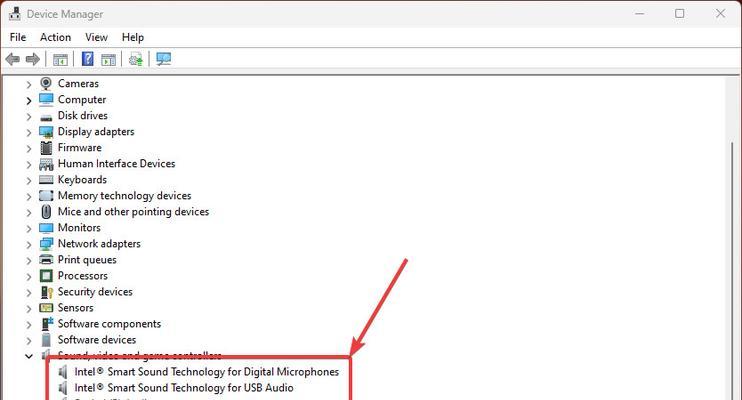
Task: Click the Monitors icon
Action: tap(46, 228)
